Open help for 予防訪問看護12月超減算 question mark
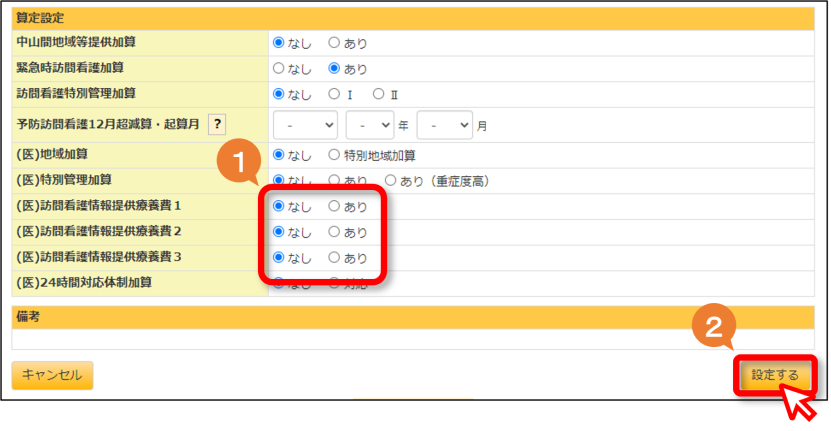Screen dimensions: 831x431 pos(217,125)
